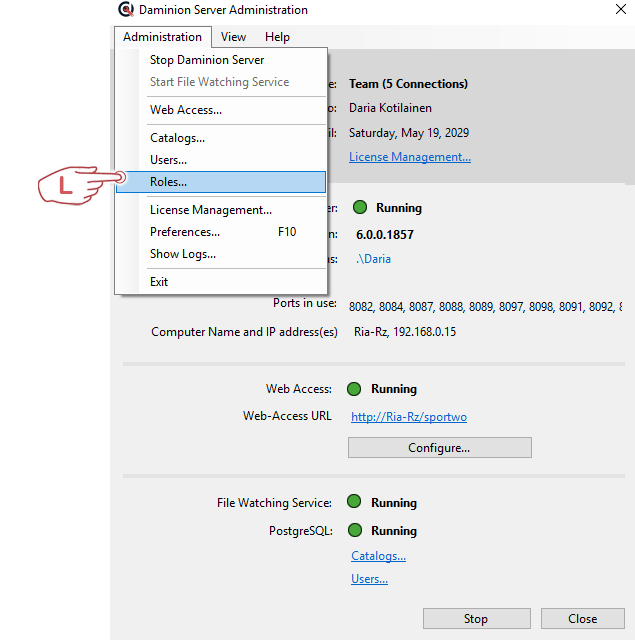Click the green PostgreSQL status indicator
The height and width of the screenshot is (640, 635).
tap(355, 530)
